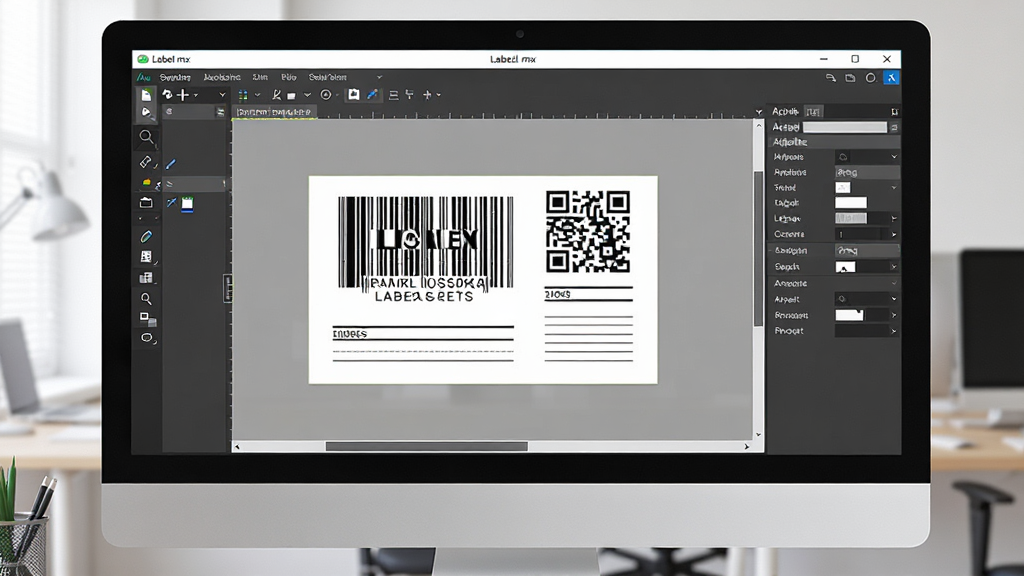
Task: Switch to the second tab of the right panel
Action: pos(813,112)
